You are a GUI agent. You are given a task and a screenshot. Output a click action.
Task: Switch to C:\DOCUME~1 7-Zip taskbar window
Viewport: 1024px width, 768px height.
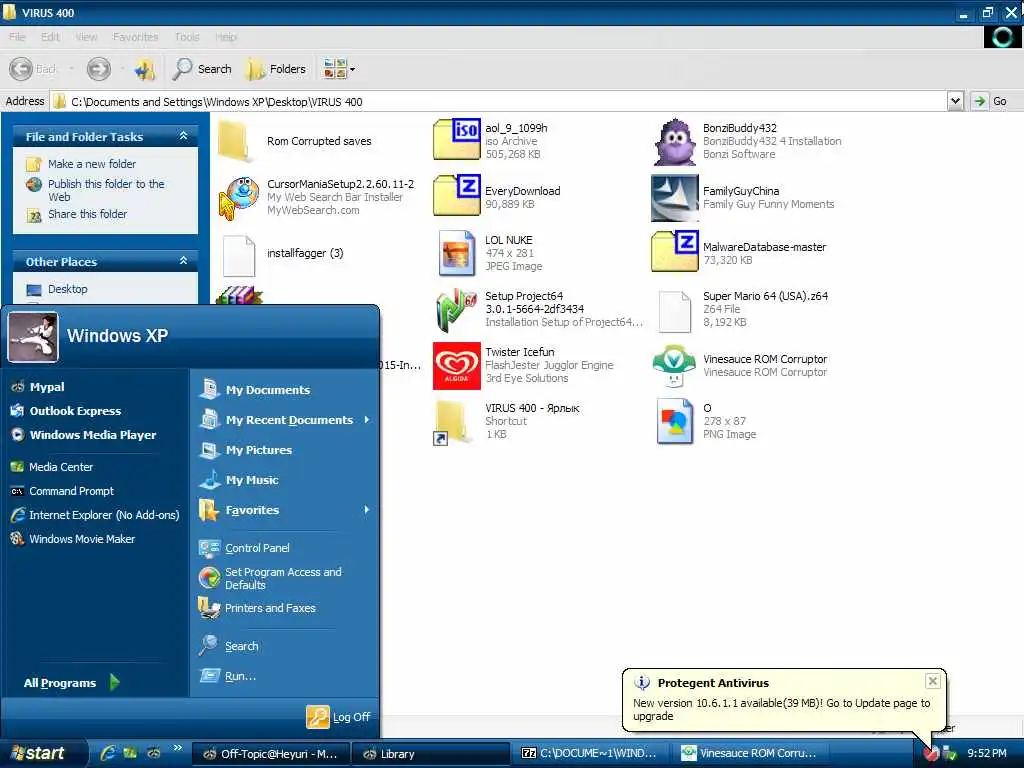(590, 754)
